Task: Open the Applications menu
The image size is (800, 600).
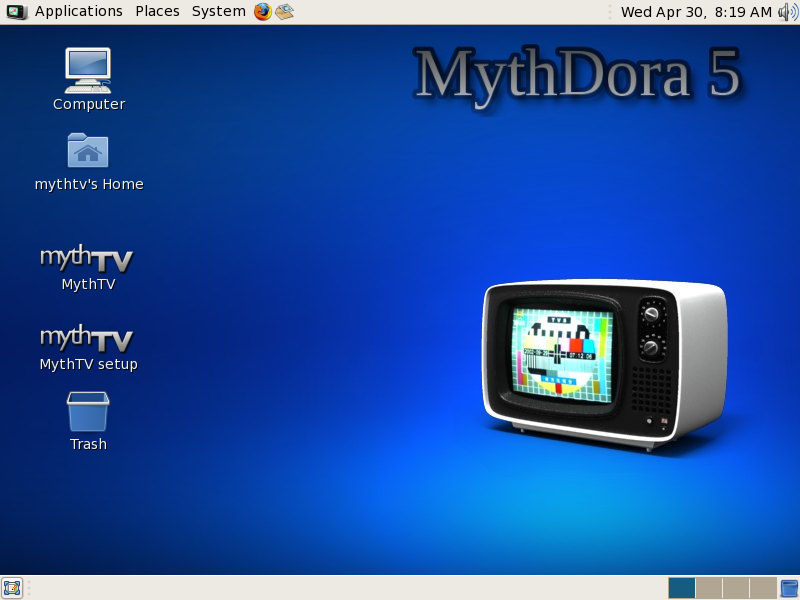Action: (x=79, y=11)
